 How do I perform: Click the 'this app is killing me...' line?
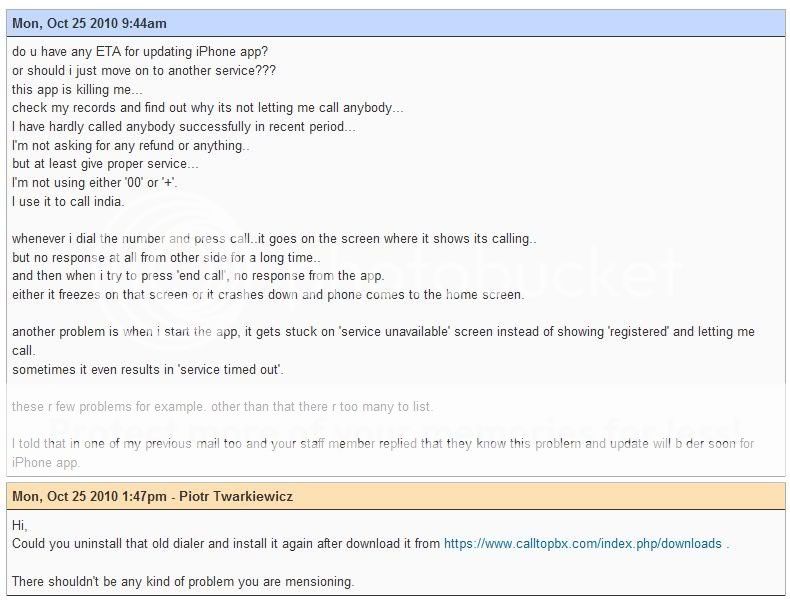point(77,89)
